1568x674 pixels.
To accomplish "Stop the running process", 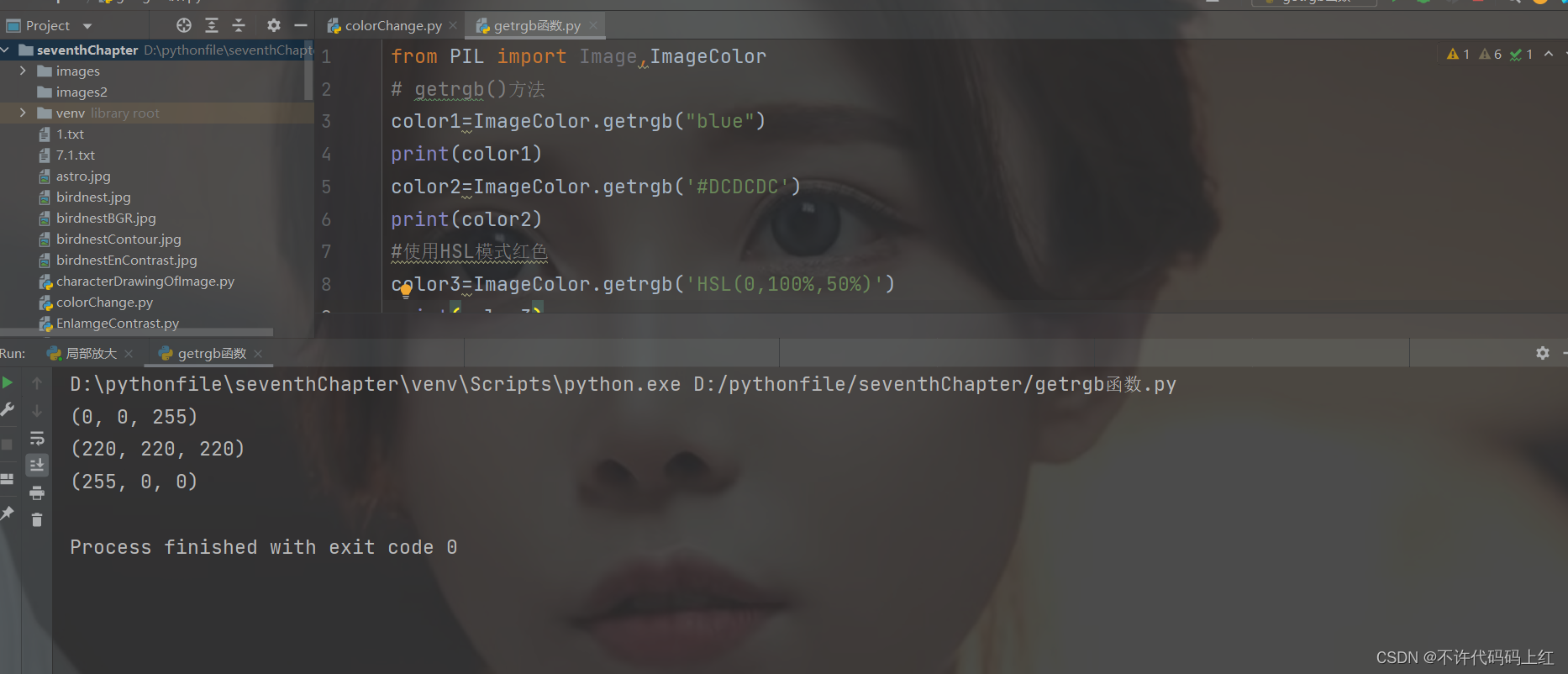I will tap(7, 444).
